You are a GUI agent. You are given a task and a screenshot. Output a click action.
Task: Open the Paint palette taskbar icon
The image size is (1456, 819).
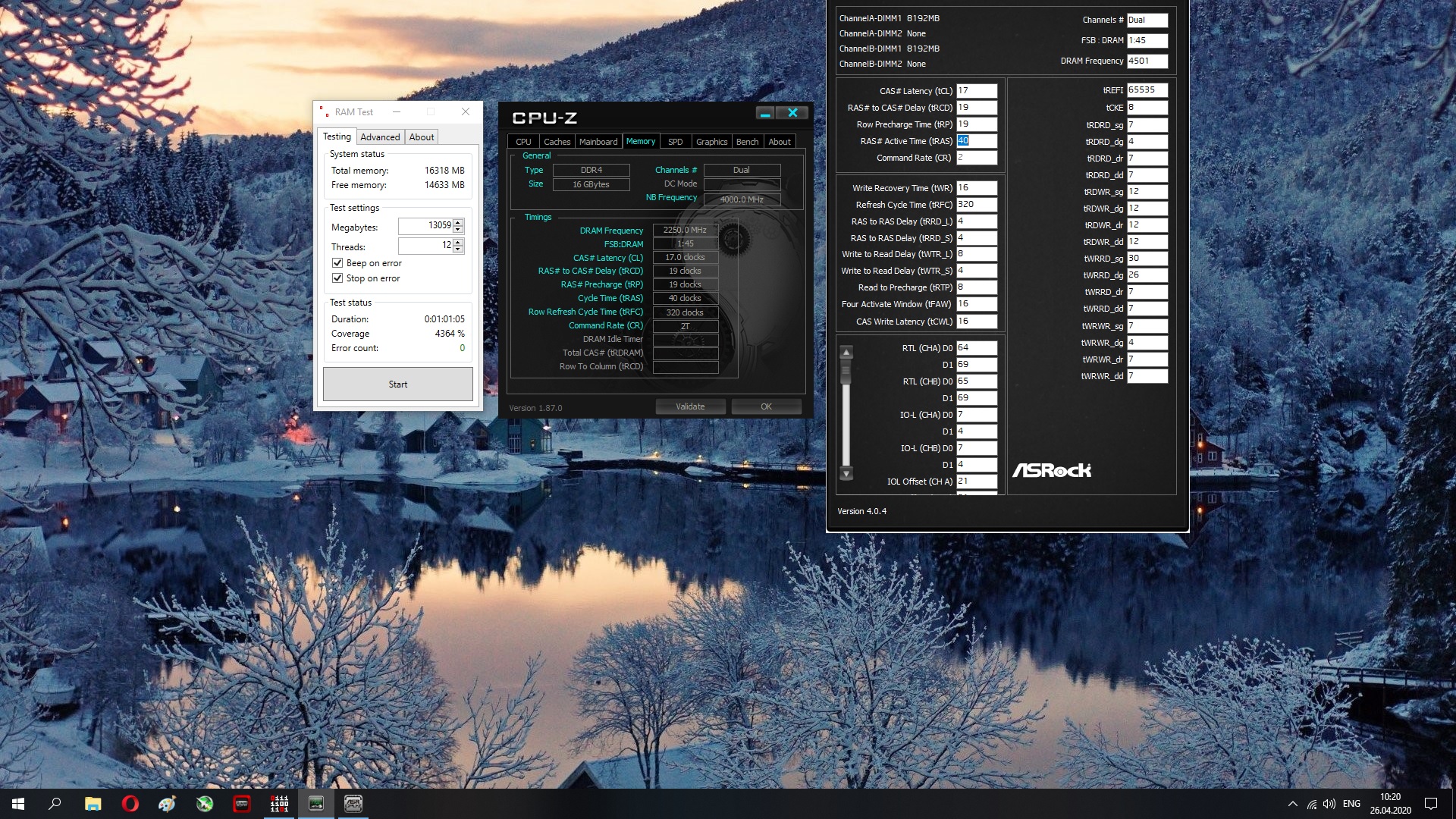point(167,803)
